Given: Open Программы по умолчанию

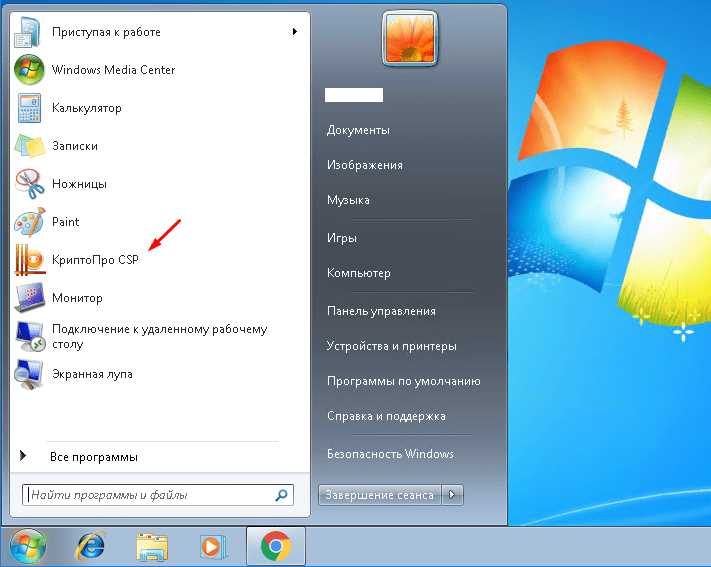Looking at the screenshot, I should 404,381.
